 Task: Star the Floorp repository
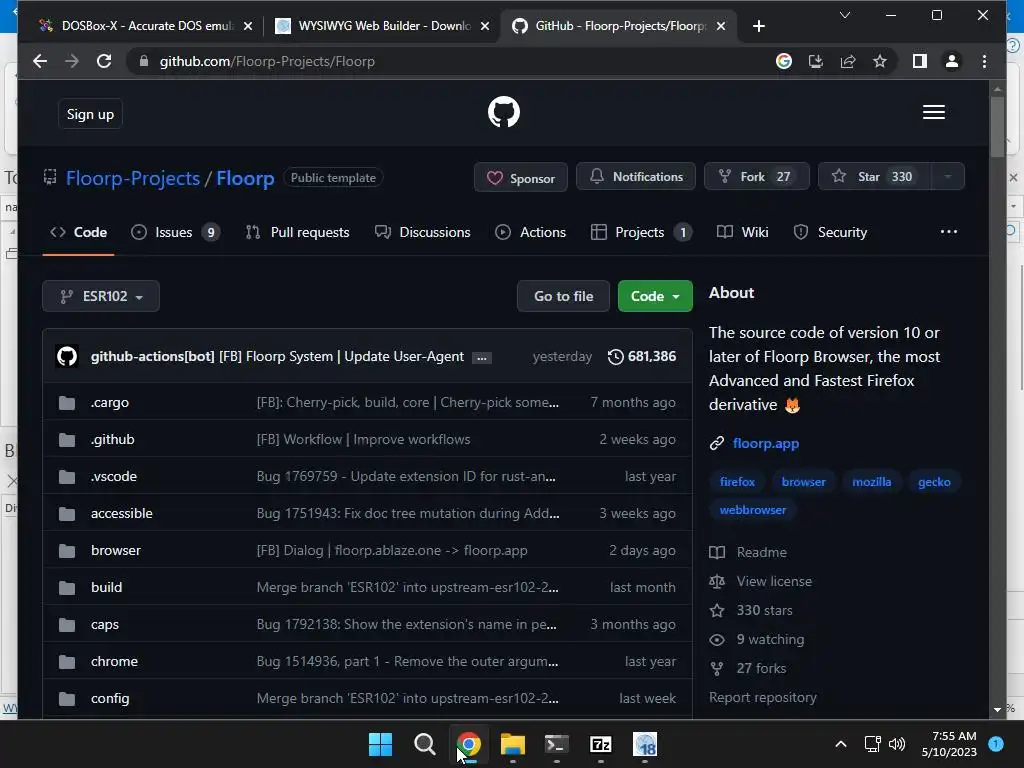pyautogui.click(x=874, y=176)
